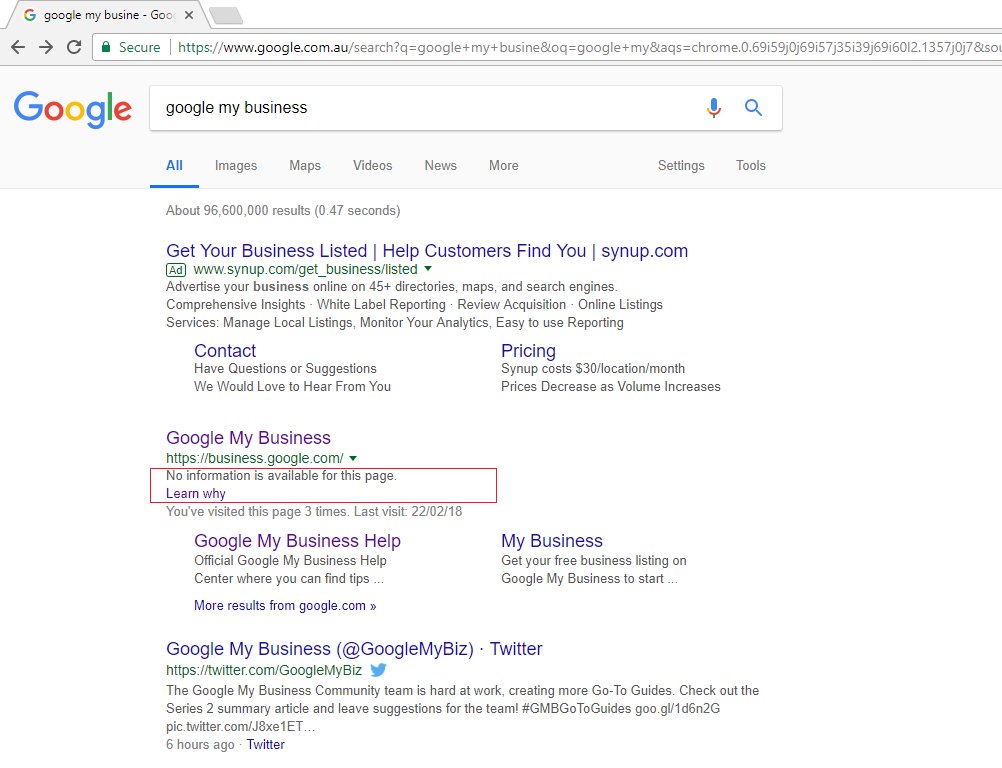Open the Pricing sitelink for synup.com
1002x768 pixels.
528,351
